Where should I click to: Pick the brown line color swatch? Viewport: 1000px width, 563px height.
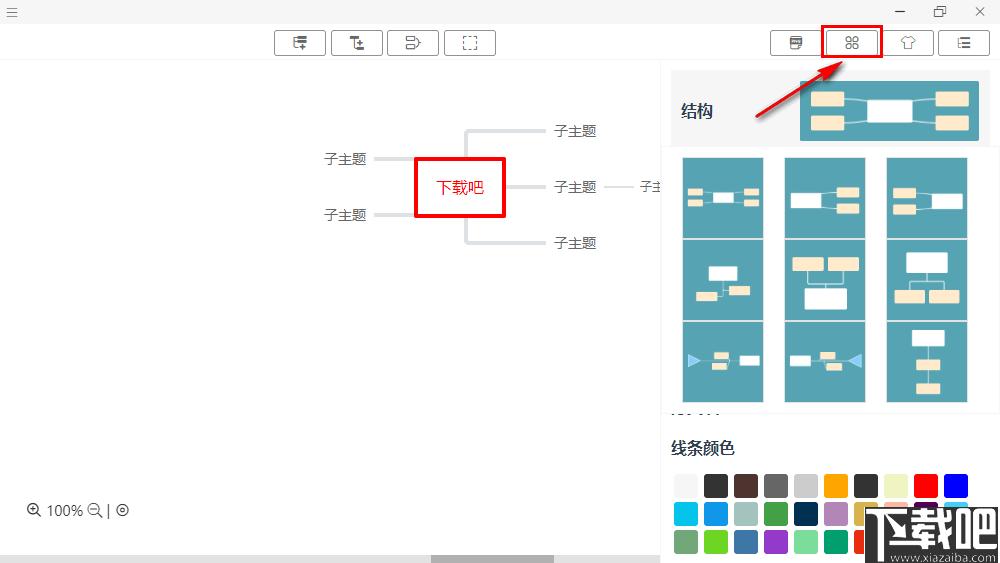click(746, 486)
